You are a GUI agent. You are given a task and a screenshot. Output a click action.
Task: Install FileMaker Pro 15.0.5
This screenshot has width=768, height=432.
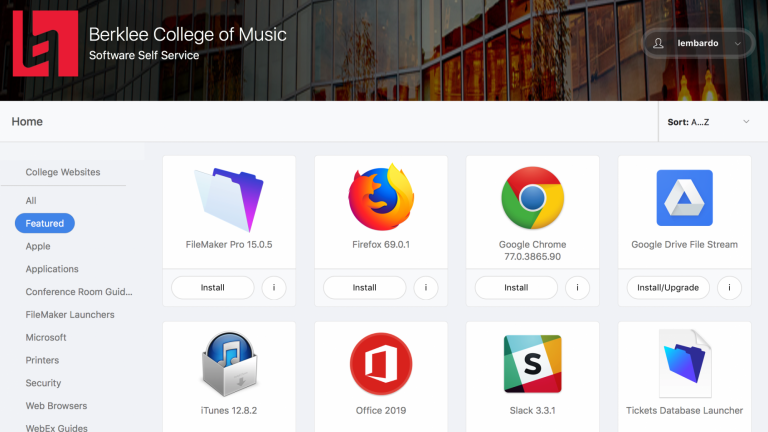tap(213, 288)
